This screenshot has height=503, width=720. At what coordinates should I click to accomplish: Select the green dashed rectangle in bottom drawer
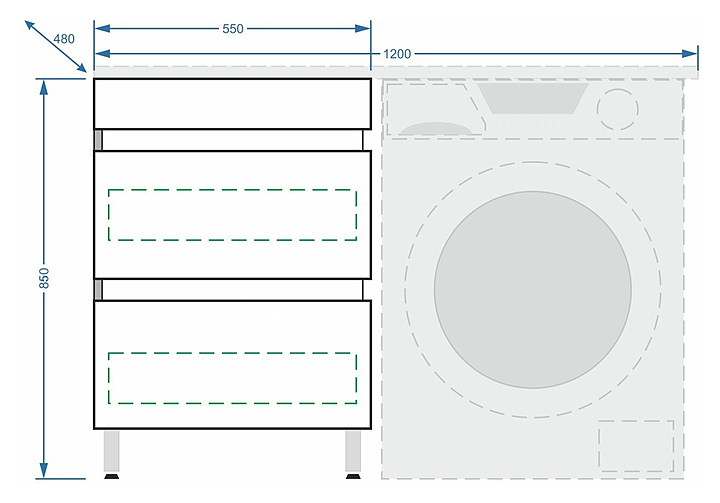[x=232, y=378]
